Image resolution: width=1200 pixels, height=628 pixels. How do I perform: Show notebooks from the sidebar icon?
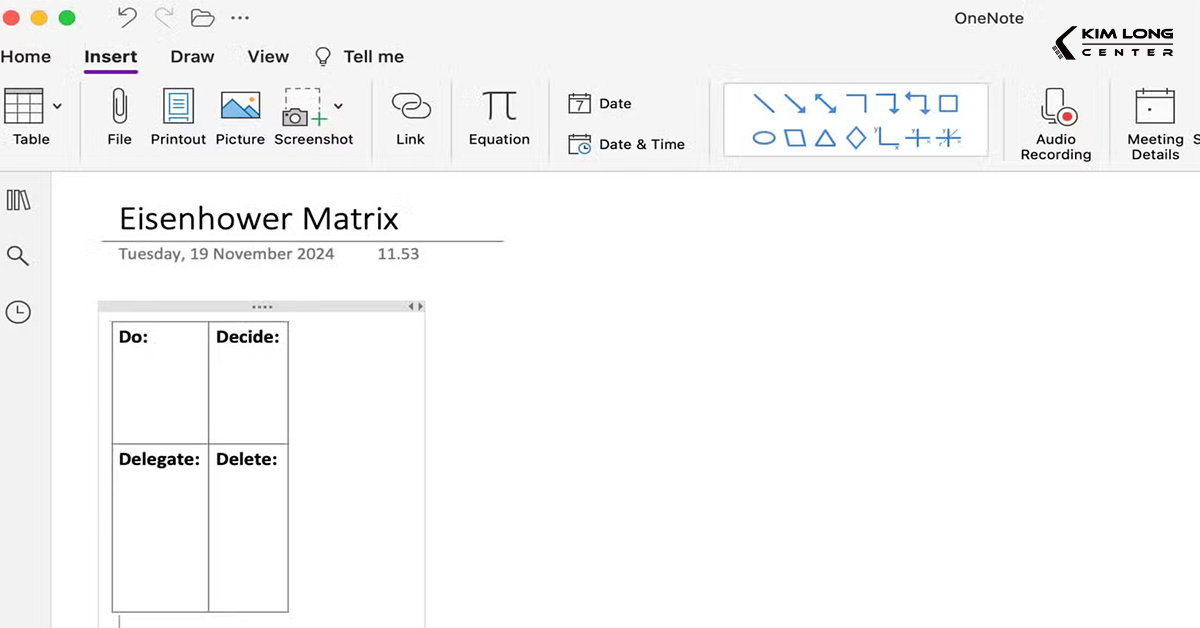18,200
